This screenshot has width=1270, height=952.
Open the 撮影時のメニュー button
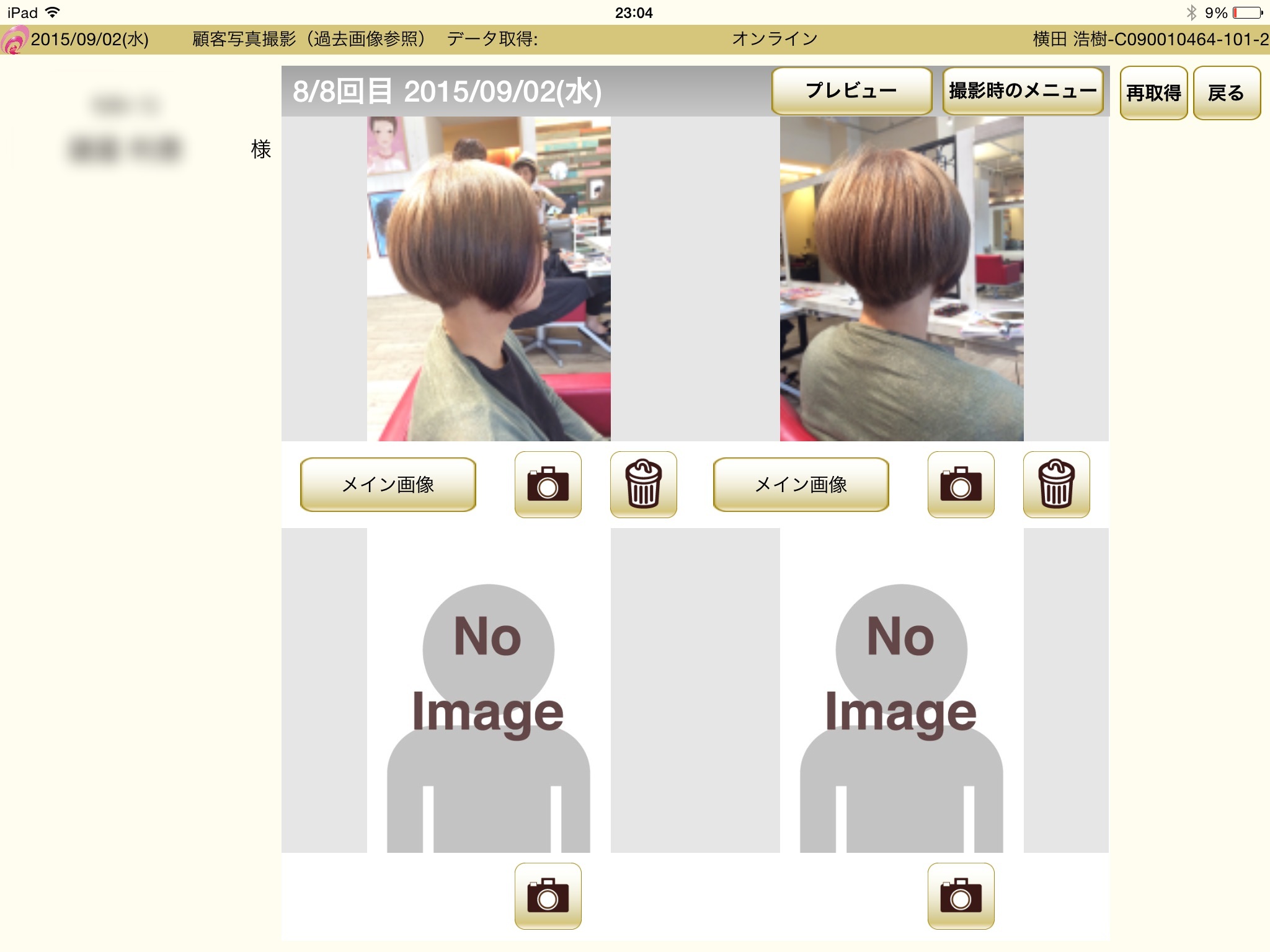(1023, 91)
